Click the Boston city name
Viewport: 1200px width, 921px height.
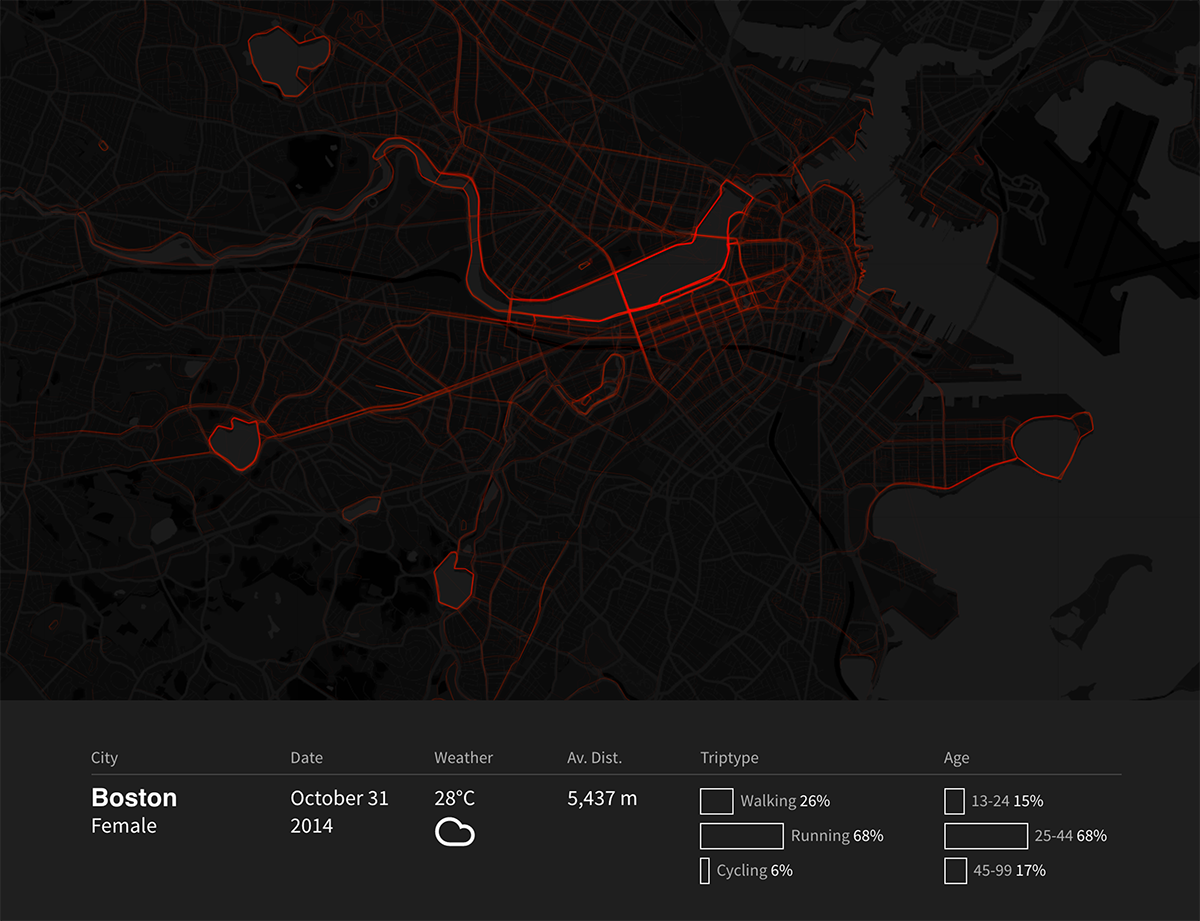(134, 798)
